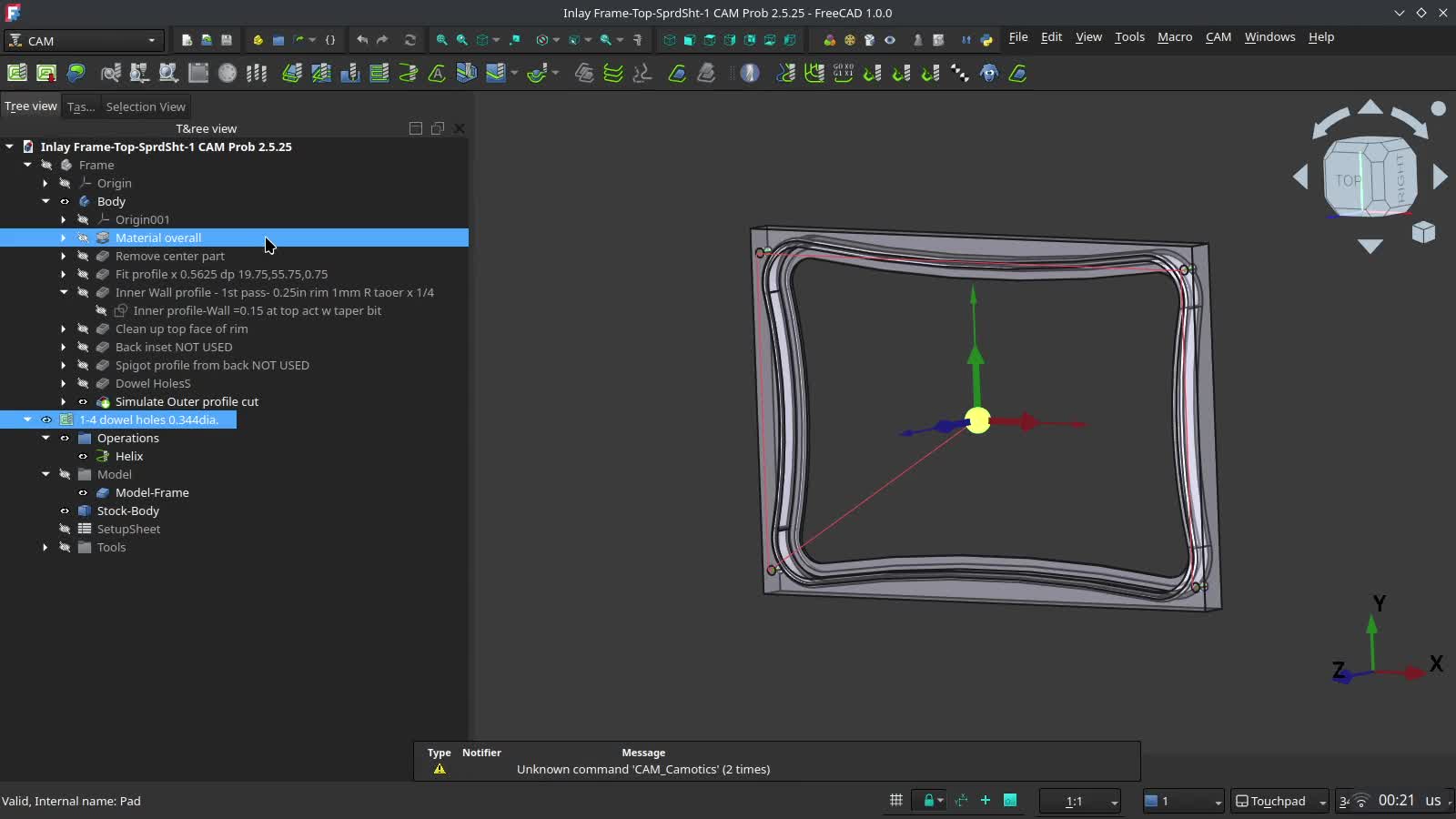Hide the Helix operation via eye icon
The width and height of the screenshot is (1456, 819).
[83, 456]
